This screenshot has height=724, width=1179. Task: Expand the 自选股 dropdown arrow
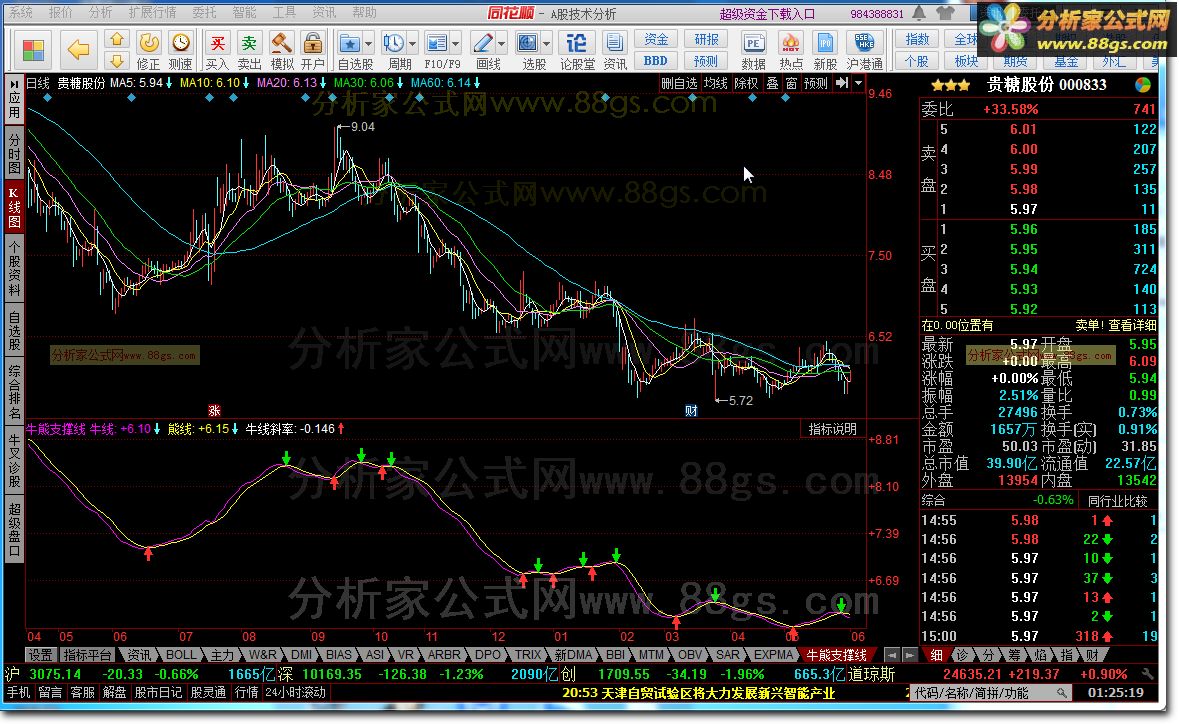coord(368,44)
